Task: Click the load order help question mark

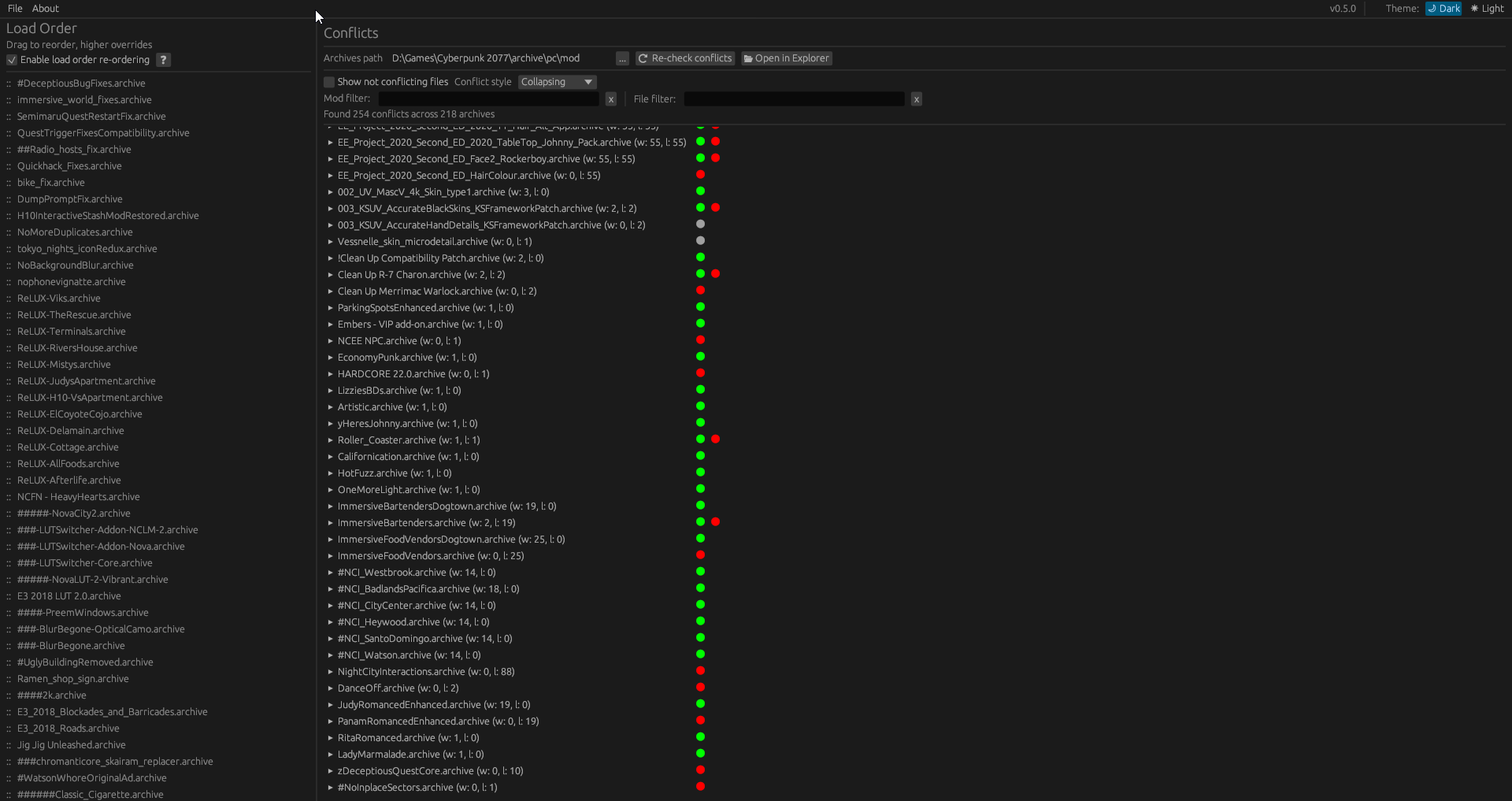Action: click(x=163, y=60)
